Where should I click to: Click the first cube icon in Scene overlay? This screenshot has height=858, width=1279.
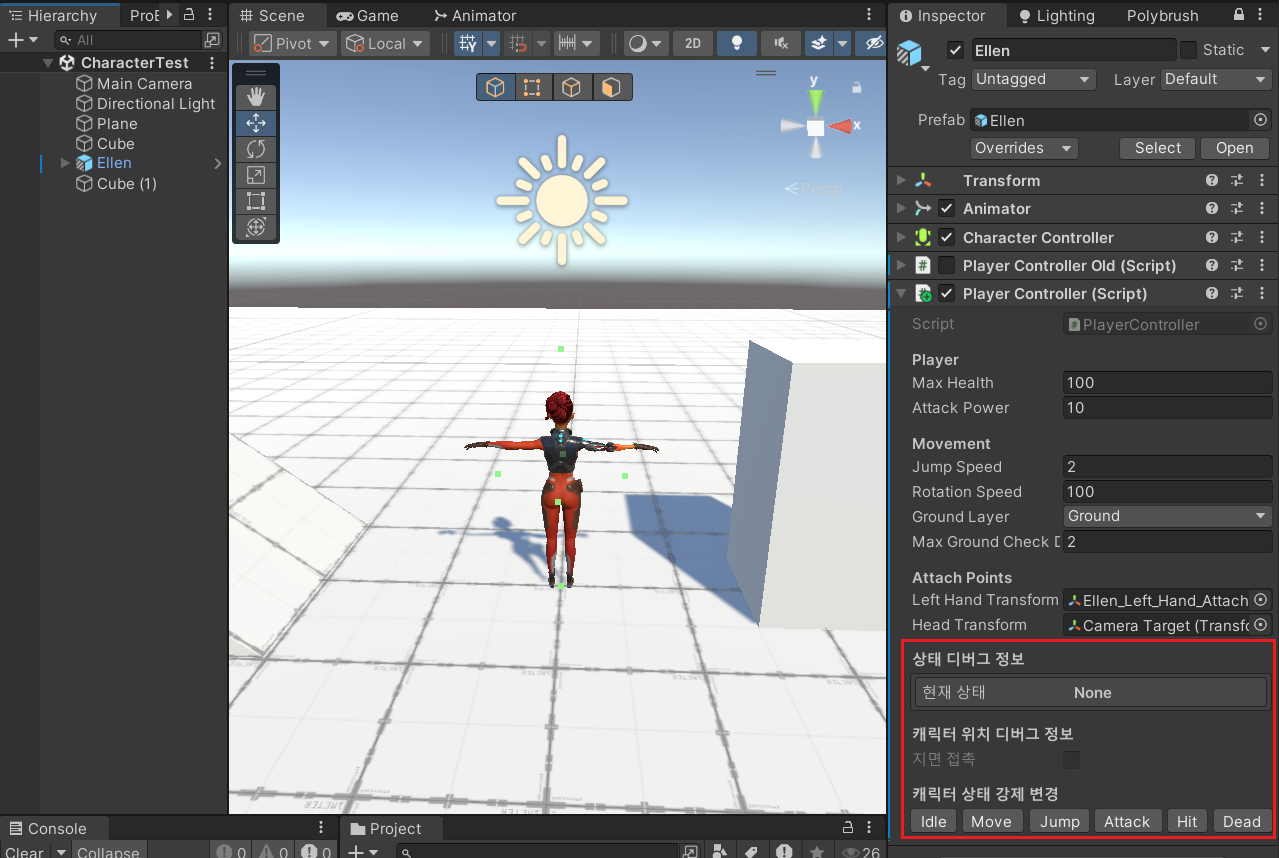pos(495,88)
